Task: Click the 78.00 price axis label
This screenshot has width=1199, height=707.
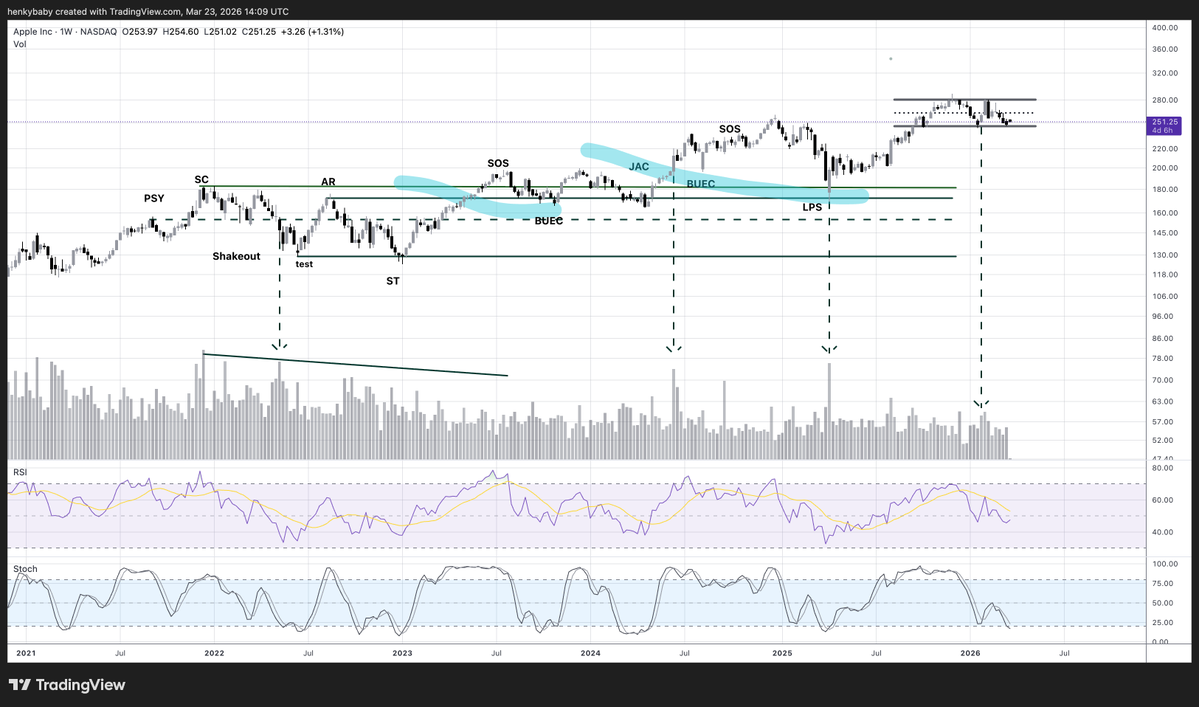Action: 1162,358
